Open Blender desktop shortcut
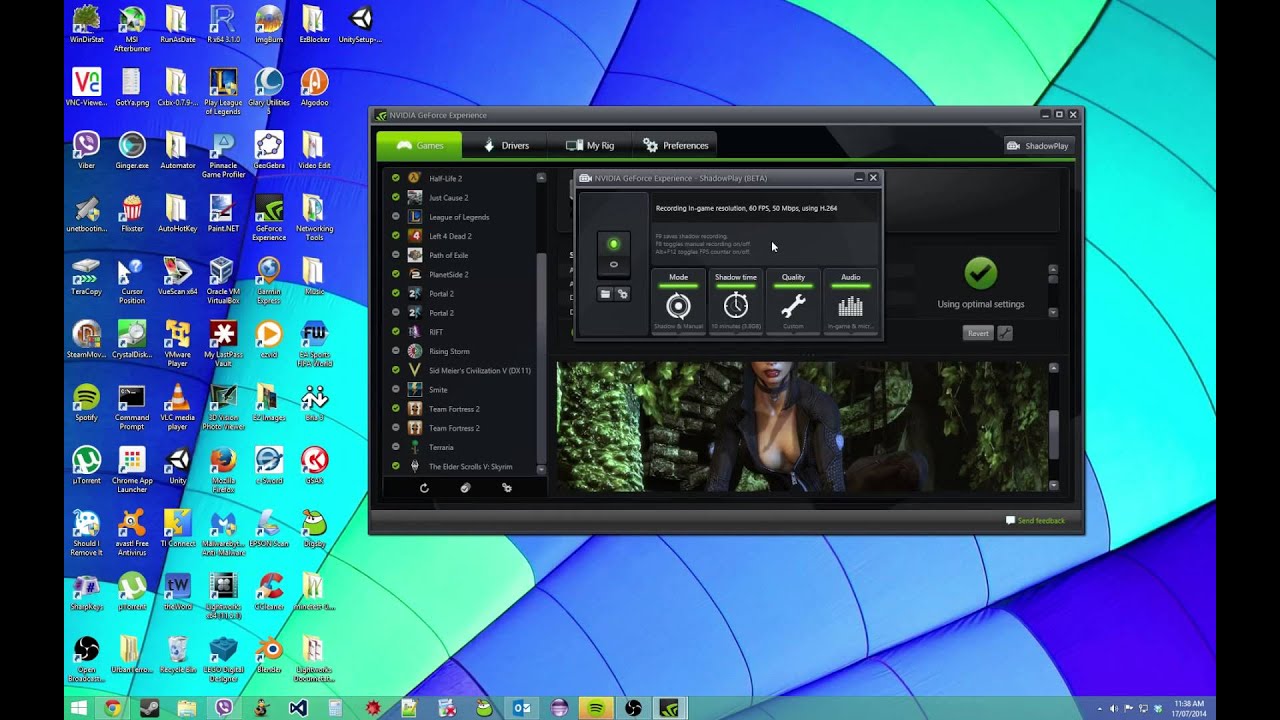Screen dimensions: 1280x720 [269, 654]
